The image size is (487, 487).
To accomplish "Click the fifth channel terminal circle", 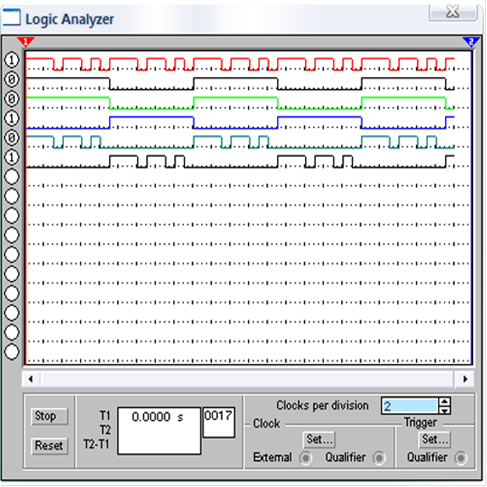I will [12, 138].
